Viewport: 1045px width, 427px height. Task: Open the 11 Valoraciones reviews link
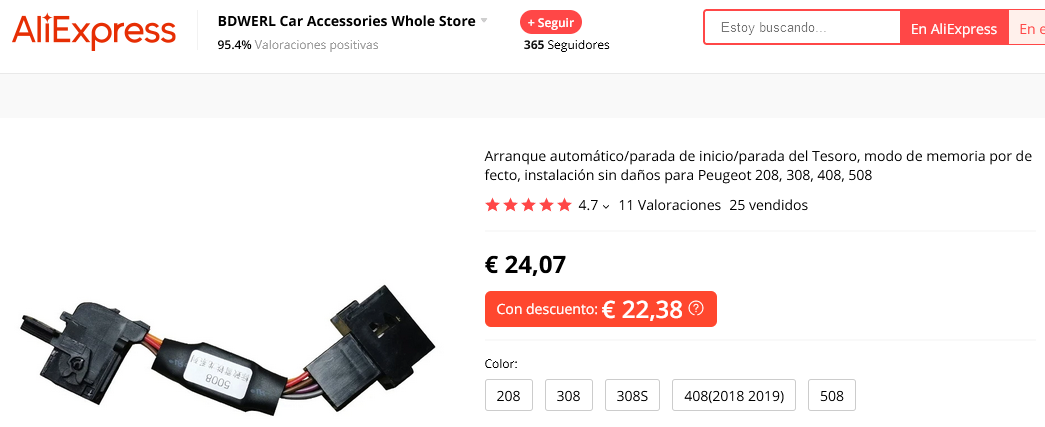(670, 205)
